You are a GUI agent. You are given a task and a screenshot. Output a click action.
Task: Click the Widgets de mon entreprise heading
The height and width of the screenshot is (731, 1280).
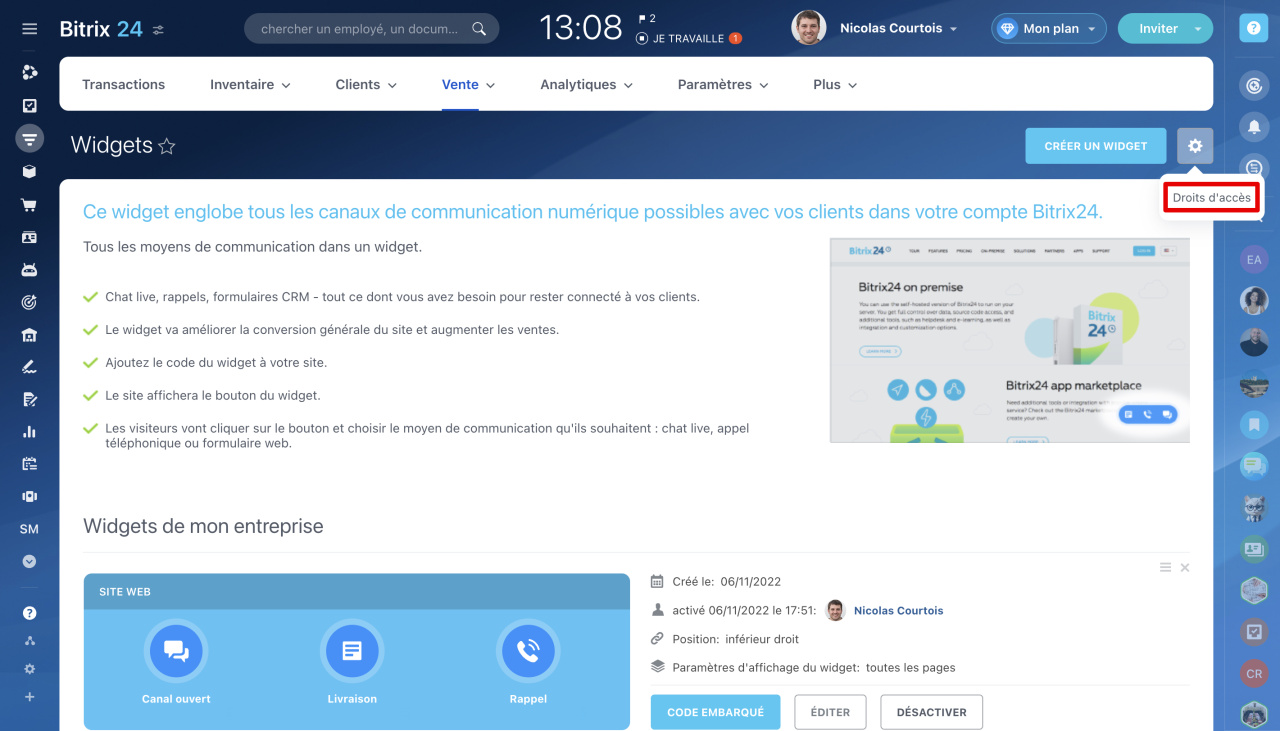(203, 526)
